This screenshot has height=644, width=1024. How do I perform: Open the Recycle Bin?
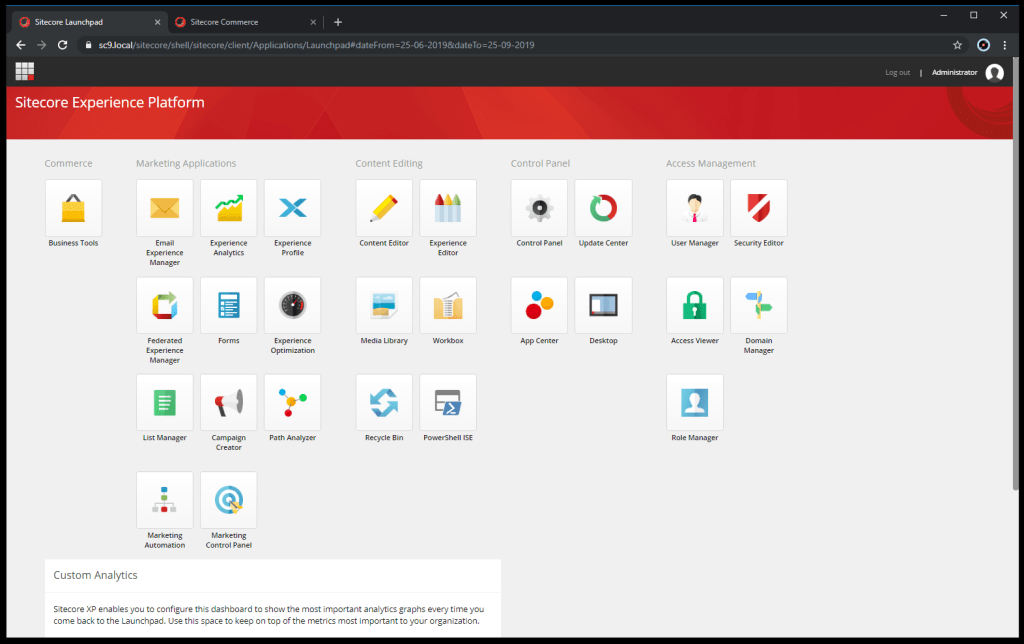384,402
